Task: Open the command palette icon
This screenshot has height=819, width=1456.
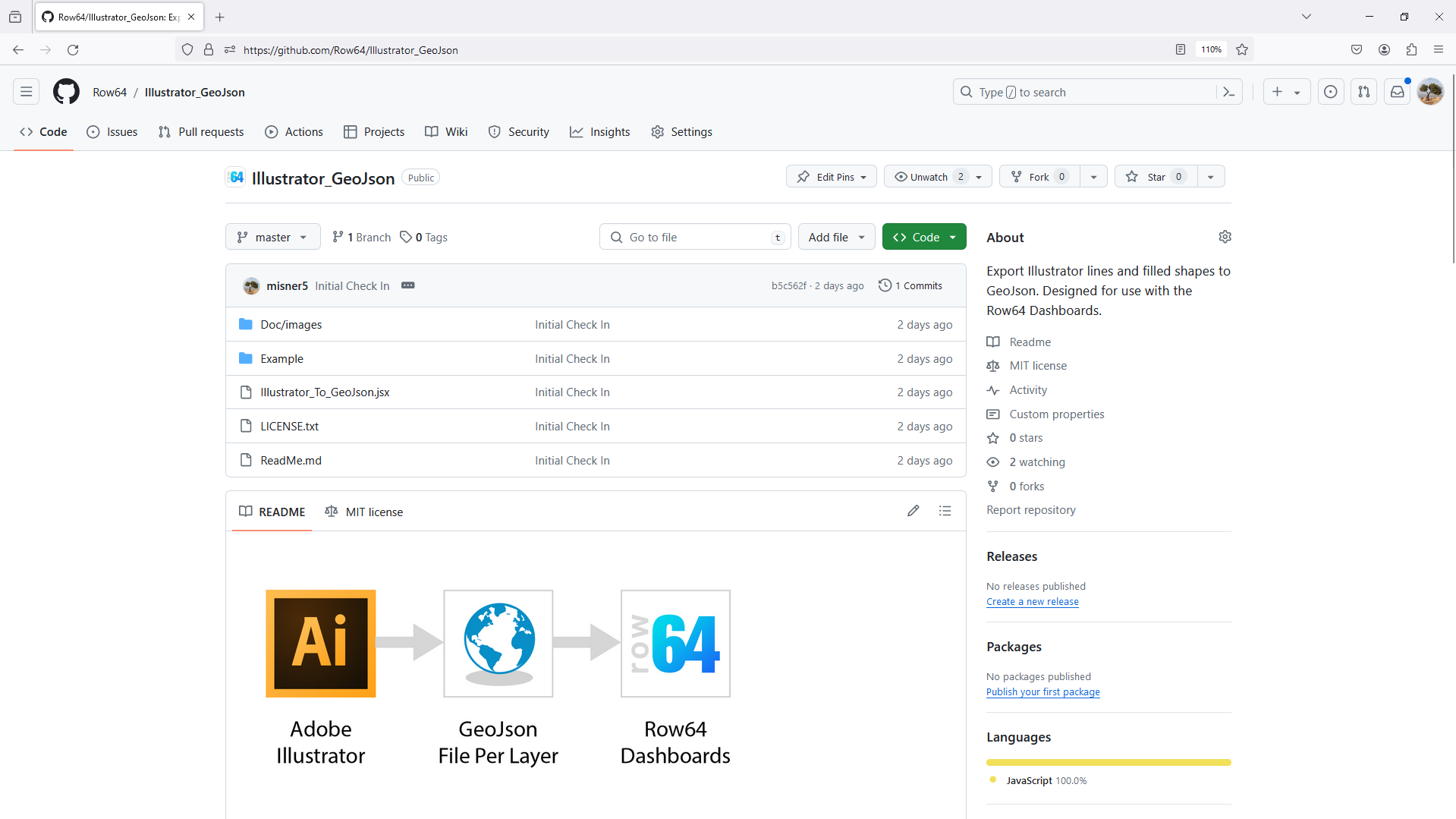Action: click(1228, 92)
